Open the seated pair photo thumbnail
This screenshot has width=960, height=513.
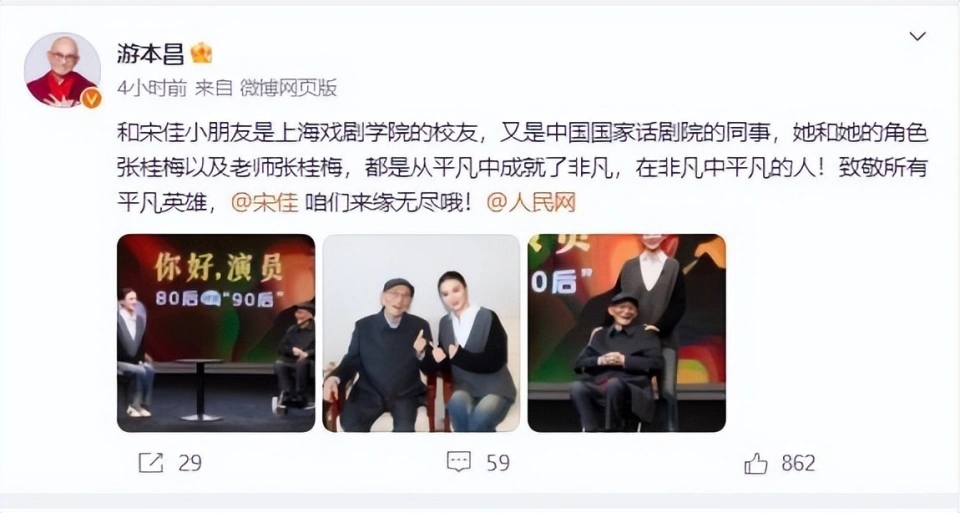point(421,333)
